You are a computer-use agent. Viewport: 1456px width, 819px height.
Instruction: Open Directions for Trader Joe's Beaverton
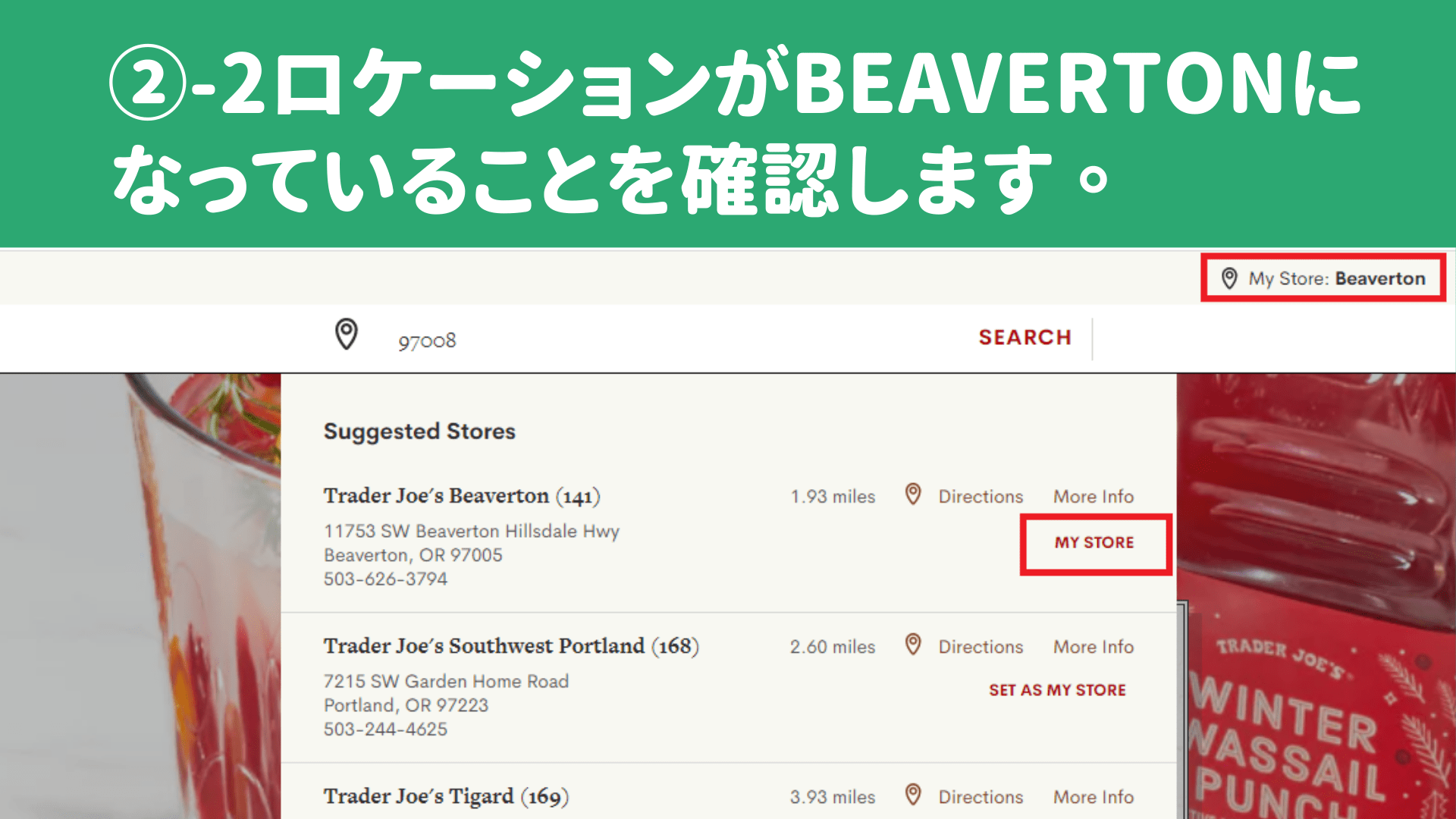(981, 497)
